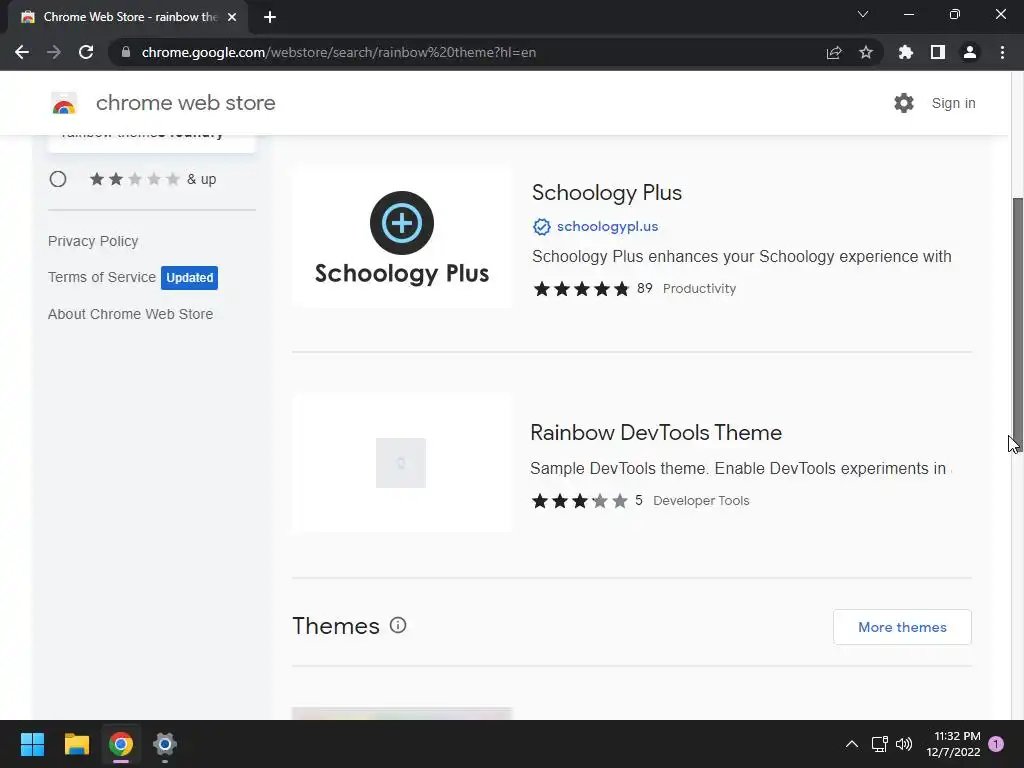Click the chrome web store title text
Screen dimensions: 1024x768
[x=185, y=103]
